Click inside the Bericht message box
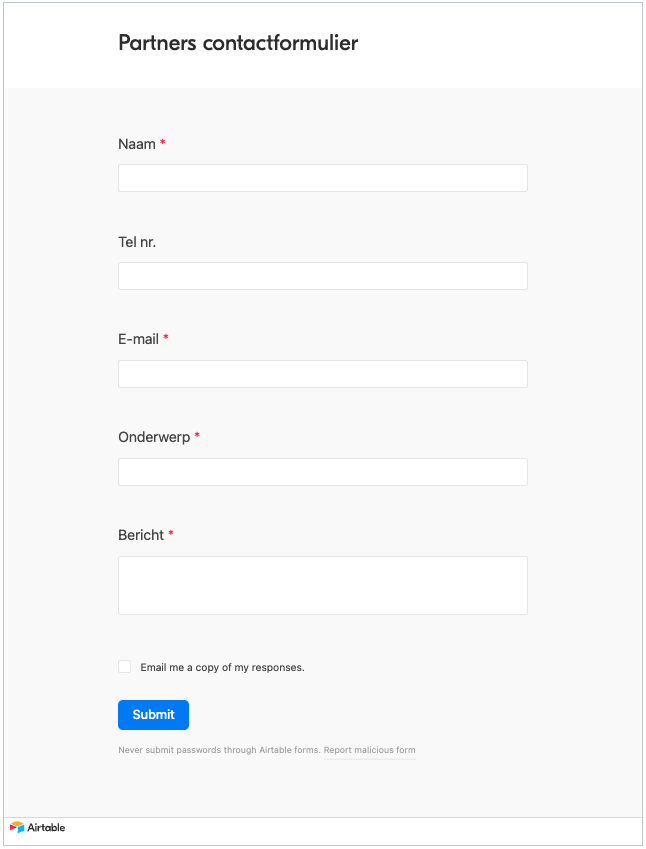 click(x=323, y=585)
